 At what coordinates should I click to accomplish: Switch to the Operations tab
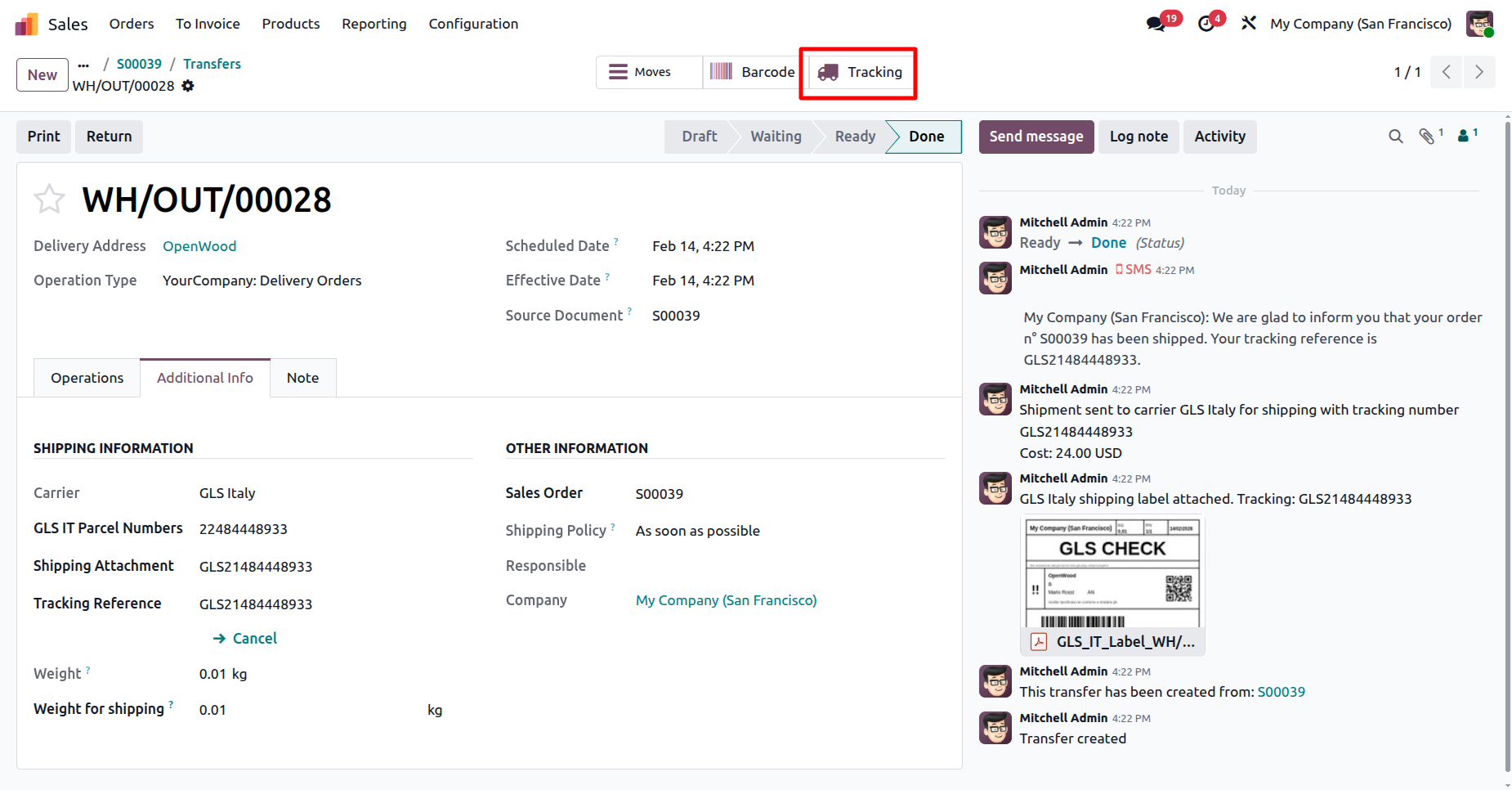[87, 378]
